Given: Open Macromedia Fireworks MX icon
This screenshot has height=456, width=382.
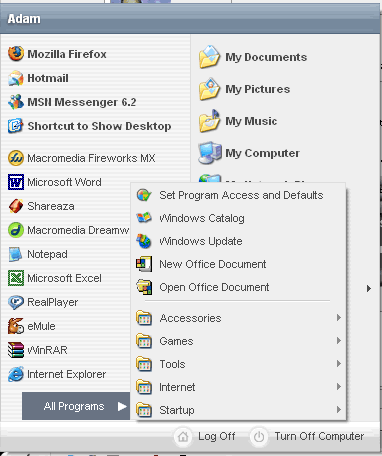Looking at the screenshot, I should (x=16, y=158).
